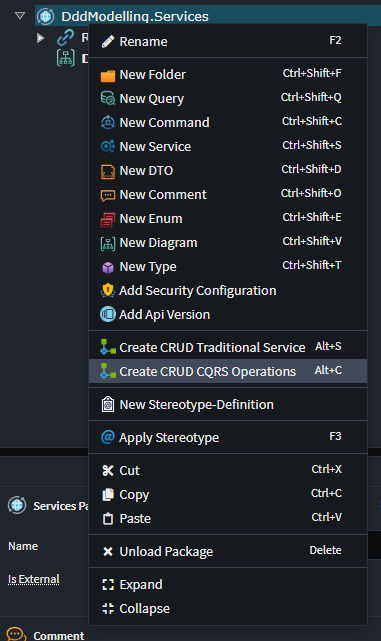Select Paste in the context menu

click(x=228, y=518)
